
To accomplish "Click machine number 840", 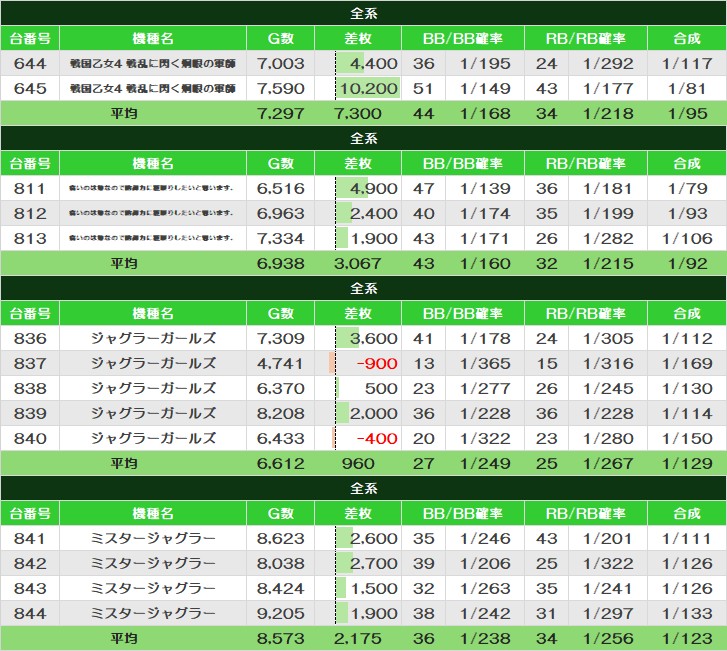I will pyautogui.click(x=30, y=439).
